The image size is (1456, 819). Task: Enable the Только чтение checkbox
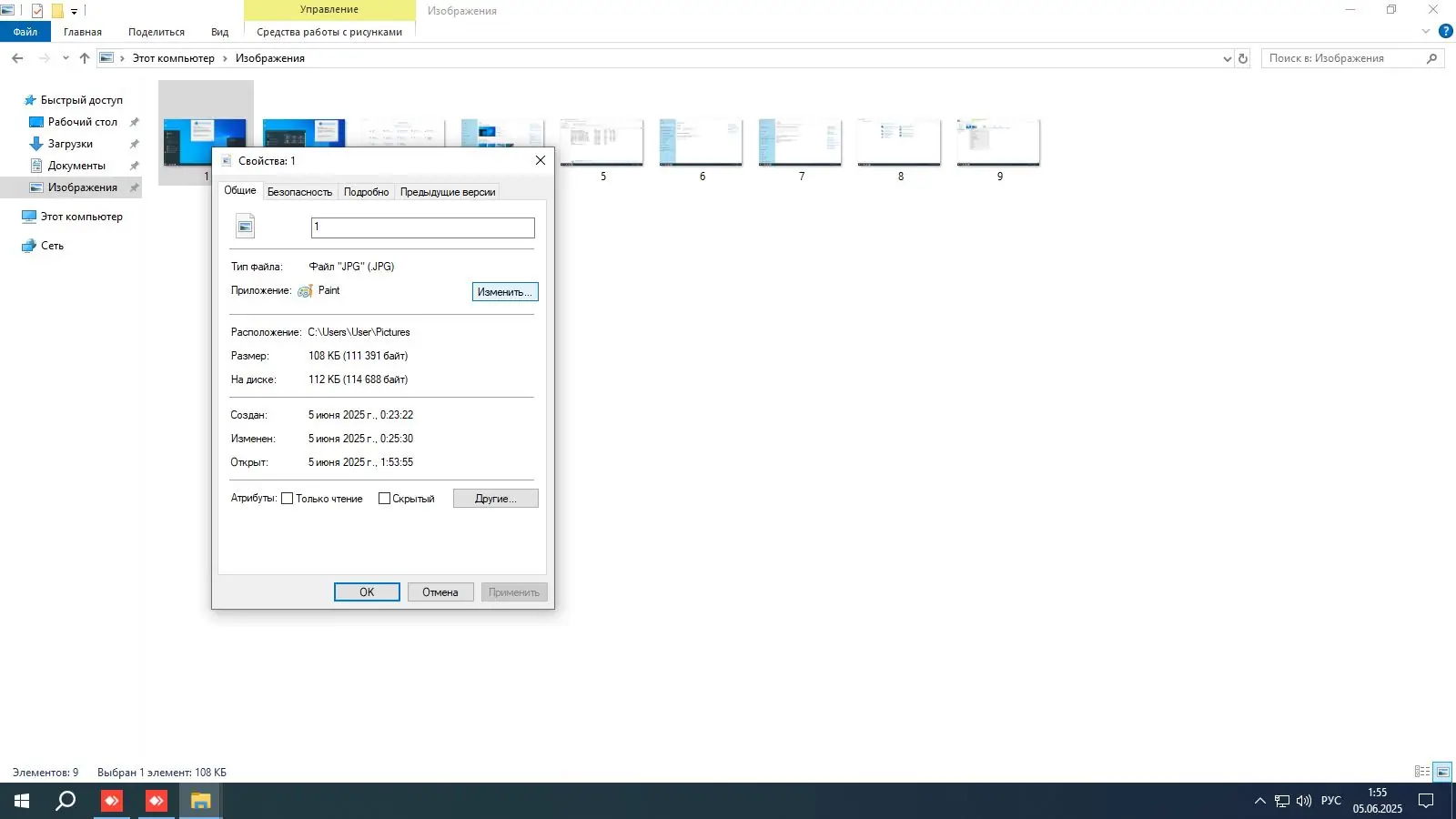tap(288, 498)
